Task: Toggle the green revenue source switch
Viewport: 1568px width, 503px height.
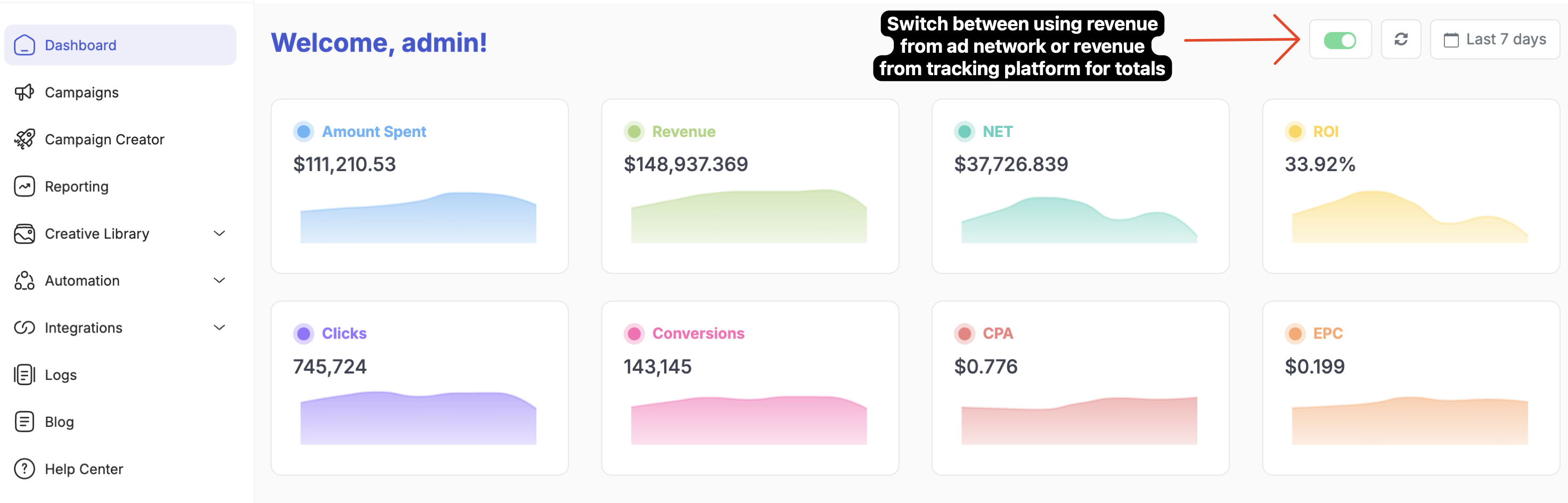Action: coord(1340,40)
